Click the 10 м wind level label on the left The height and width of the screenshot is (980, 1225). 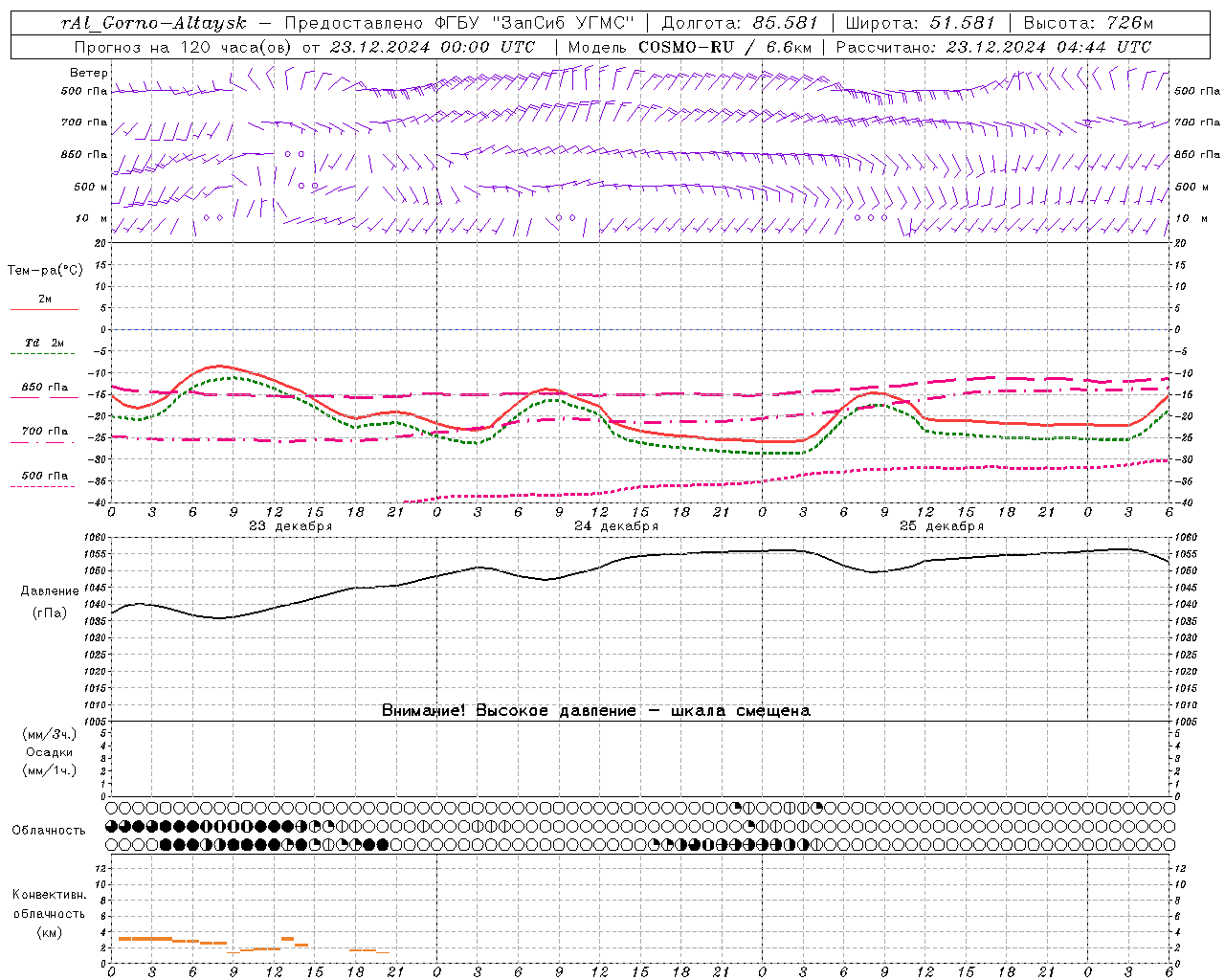(x=92, y=218)
